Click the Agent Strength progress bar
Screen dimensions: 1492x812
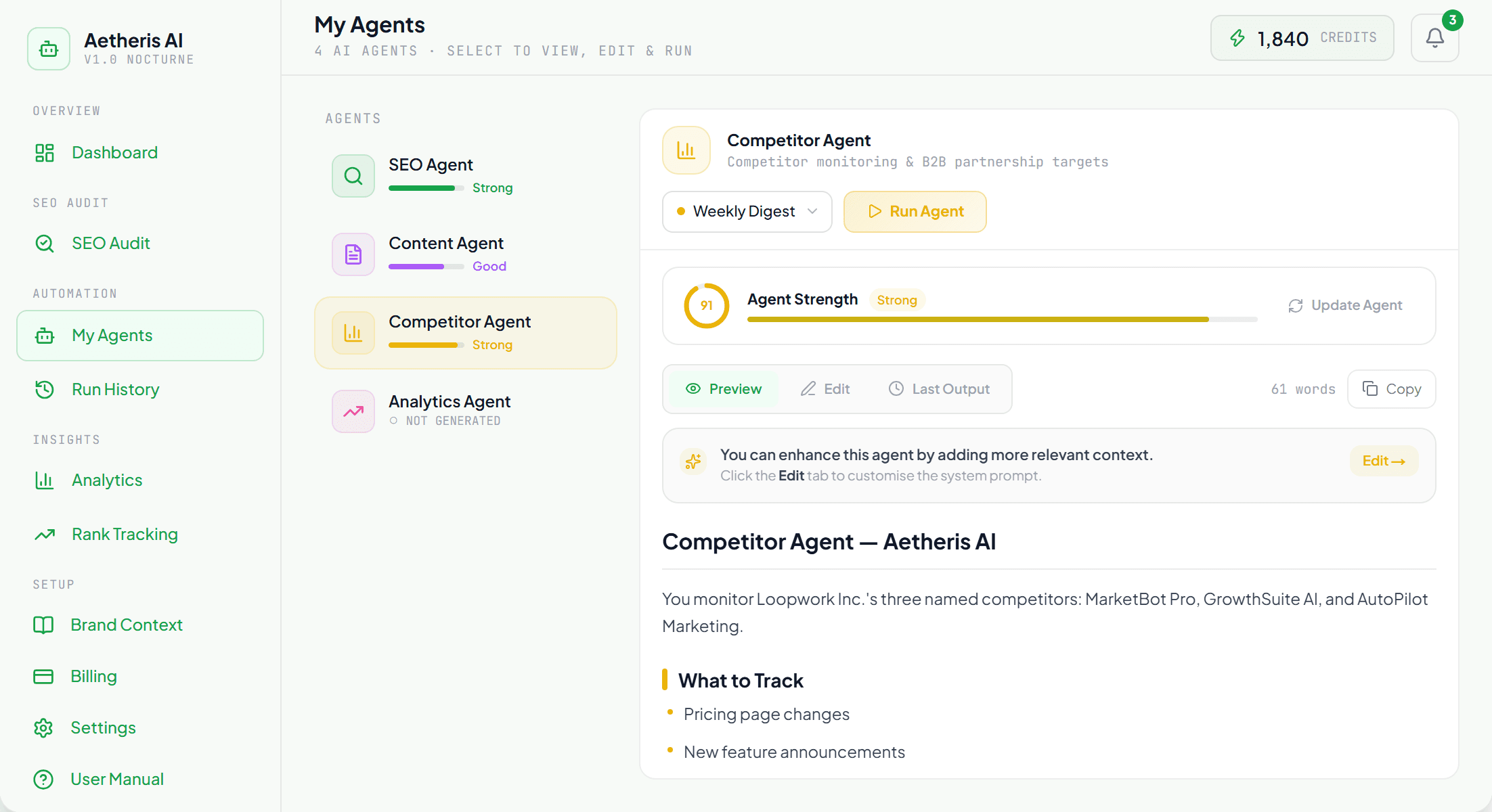(x=1002, y=319)
